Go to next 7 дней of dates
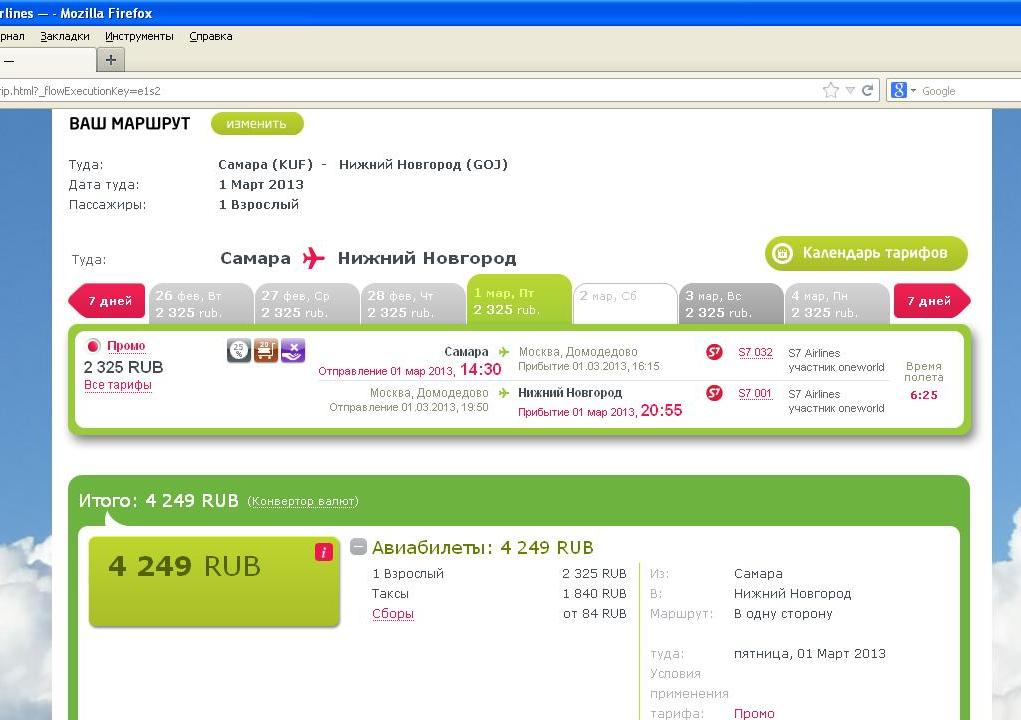This screenshot has height=720, width=1021. point(930,301)
